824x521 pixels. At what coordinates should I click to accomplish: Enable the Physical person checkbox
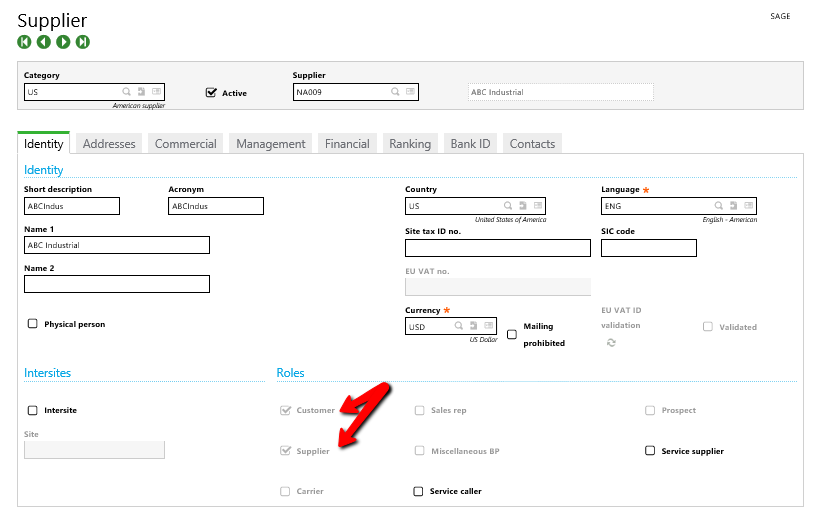pyautogui.click(x=33, y=324)
